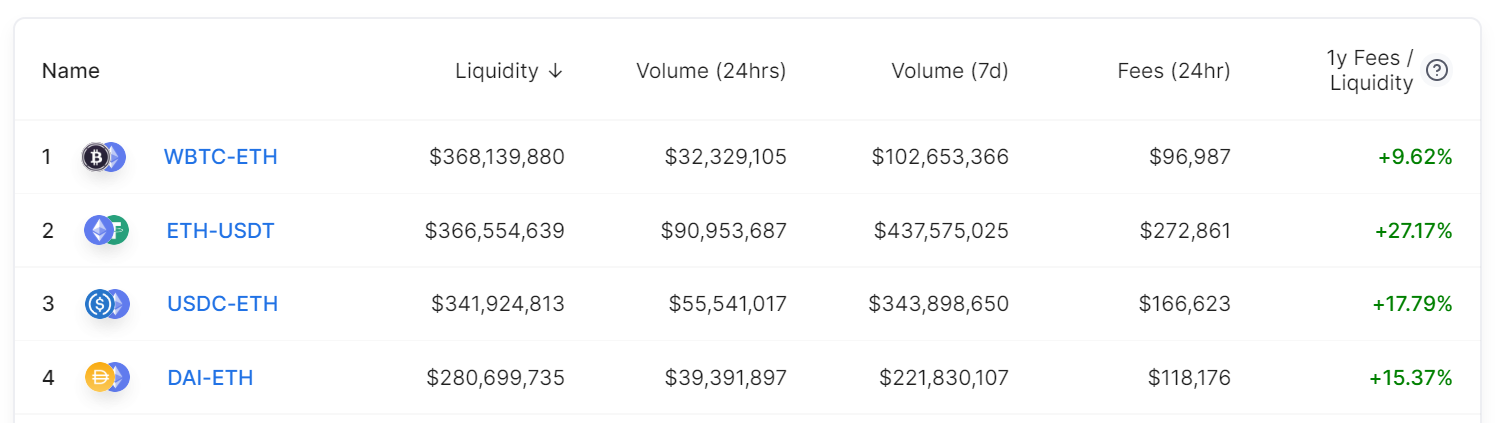The width and height of the screenshot is (1499, 423).
Task: Sort by 1y Fees / Liquidity header
Action: pyautogui.click(x=1370, y=71)
